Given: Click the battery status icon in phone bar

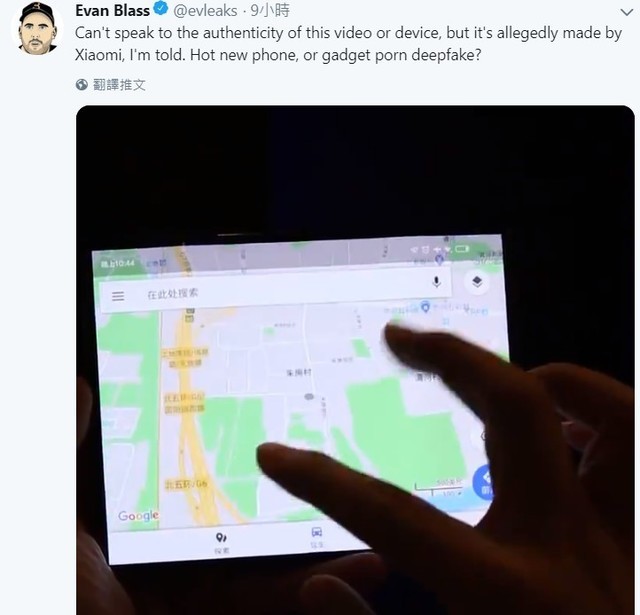Looking at the screenshot, I should tap(462, 248).
